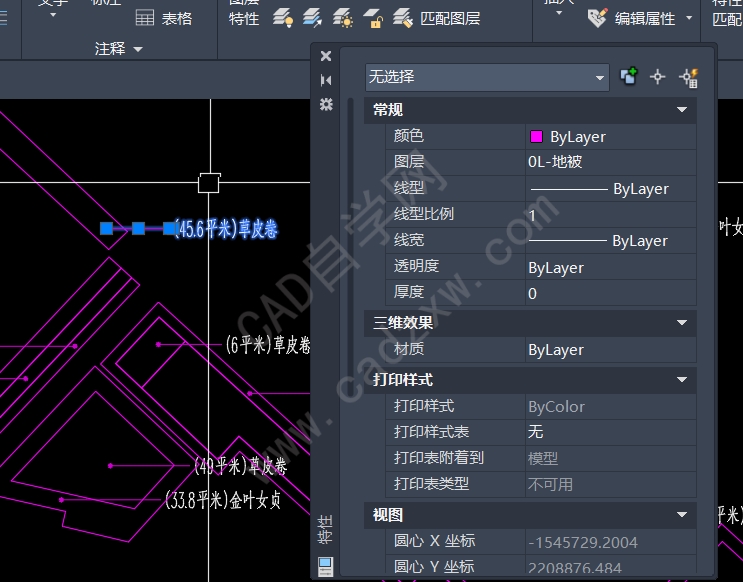Close the Properties palette
743x582 pixels.
point(326,56)
